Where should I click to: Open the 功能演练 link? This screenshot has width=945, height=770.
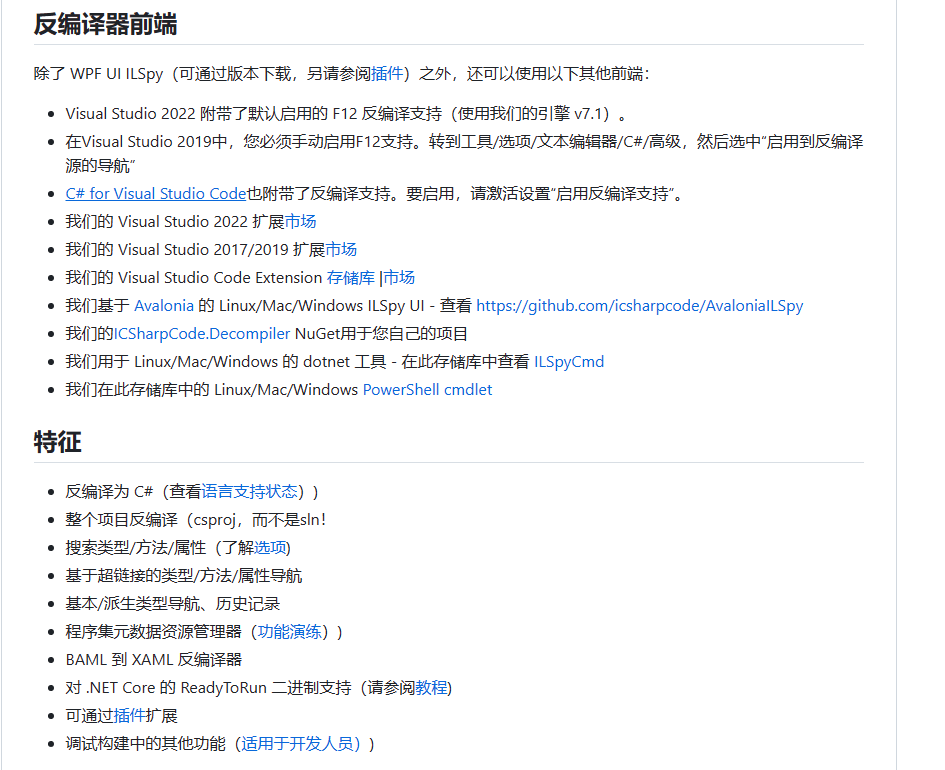pyautogui.click(x=289, y=632)
